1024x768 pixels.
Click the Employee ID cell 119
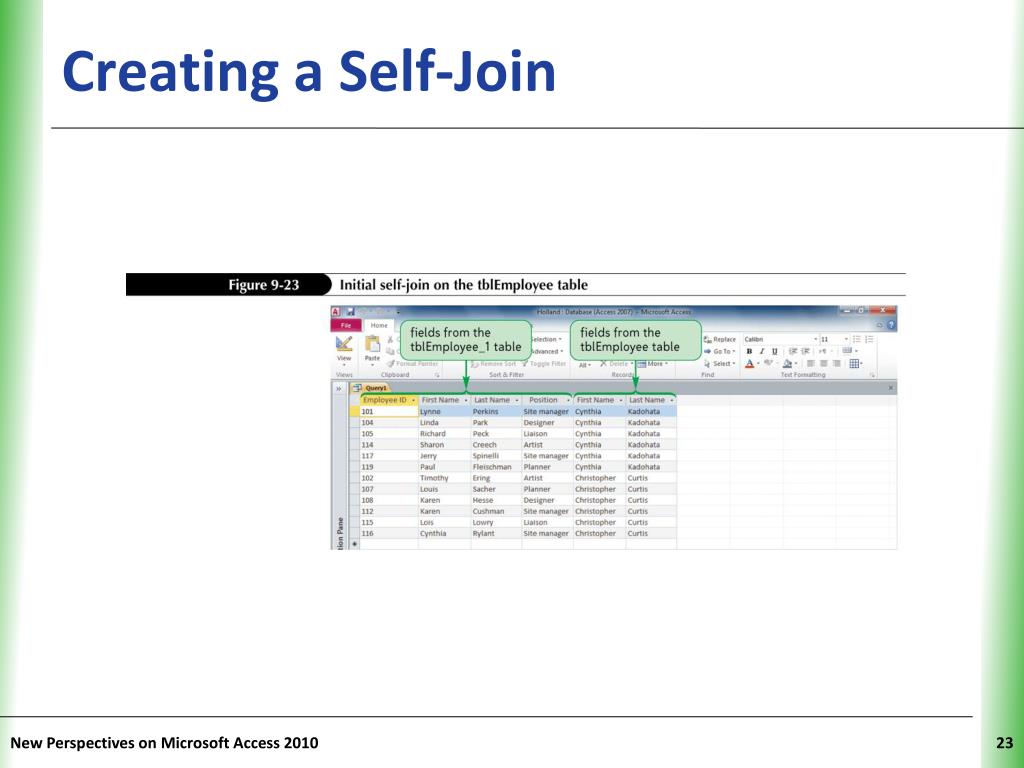pyautogui.click(x=389, y=468)
